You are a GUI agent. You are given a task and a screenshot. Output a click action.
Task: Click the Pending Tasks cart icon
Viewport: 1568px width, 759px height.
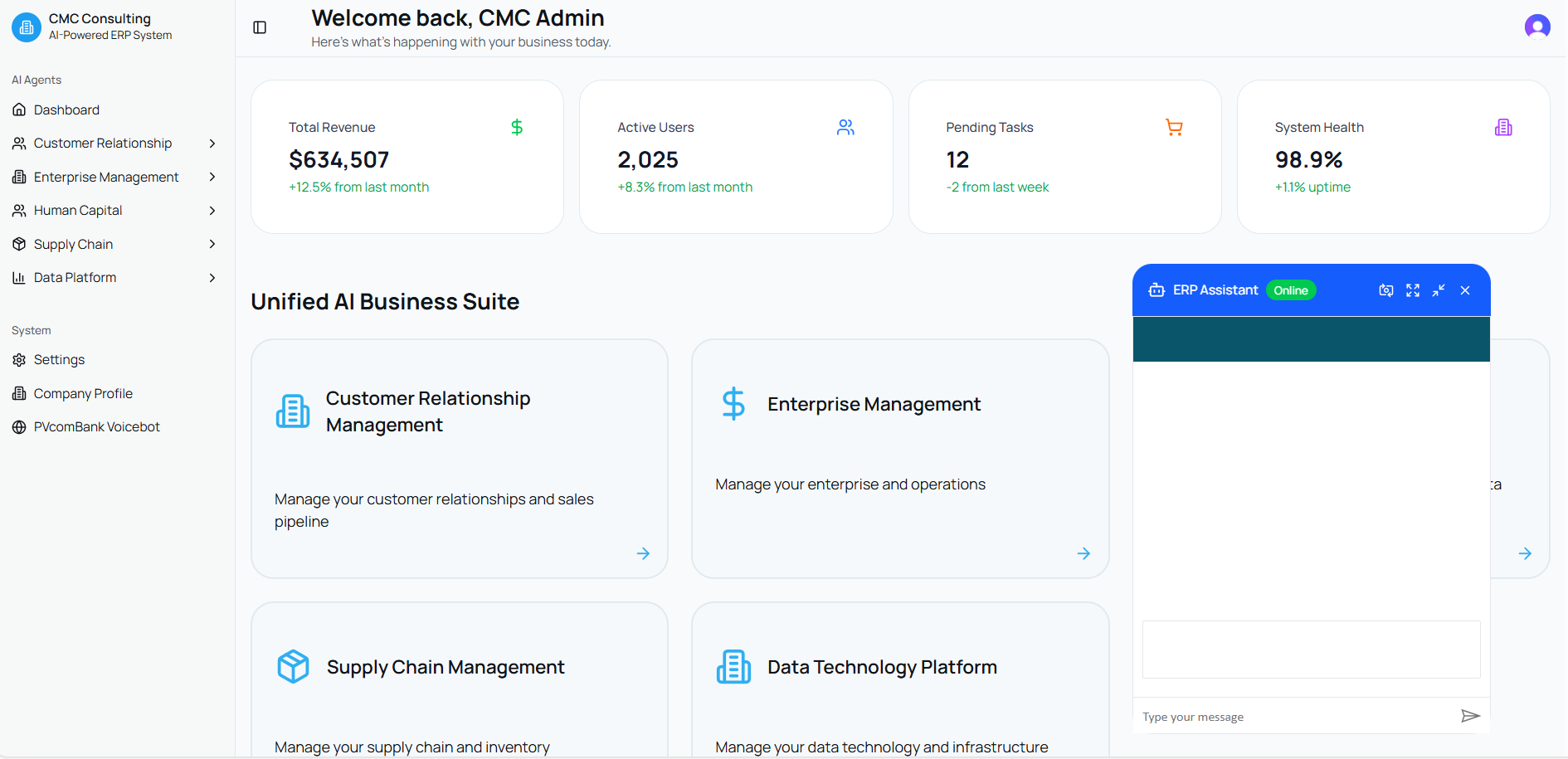1174,128
